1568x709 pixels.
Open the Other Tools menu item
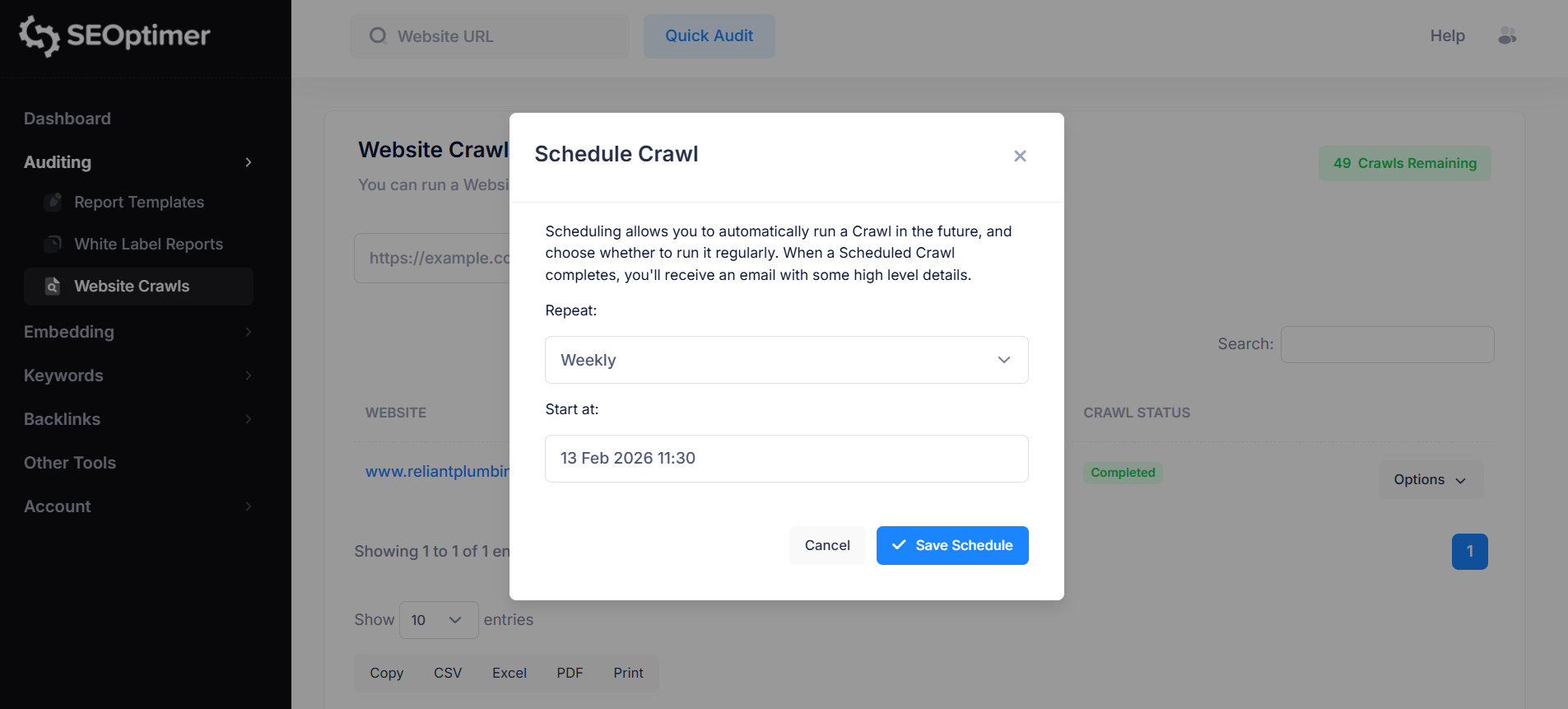point(69,462)
